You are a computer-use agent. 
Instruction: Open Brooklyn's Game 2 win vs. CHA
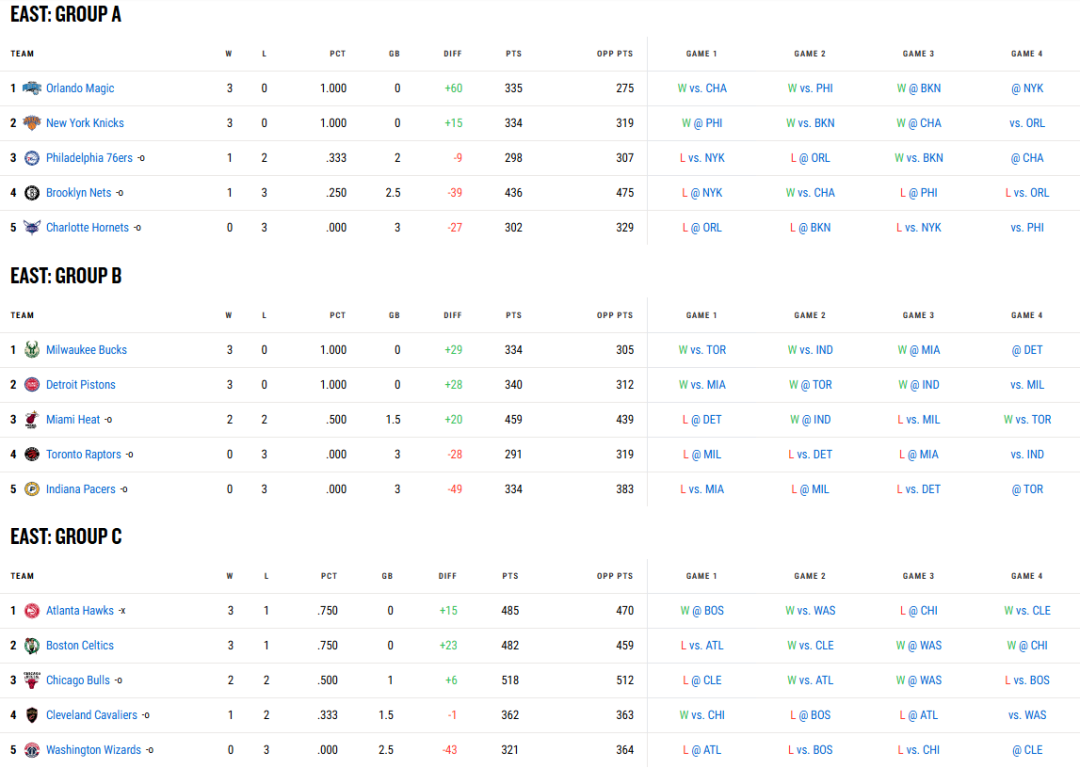click(x=810, y=193)
